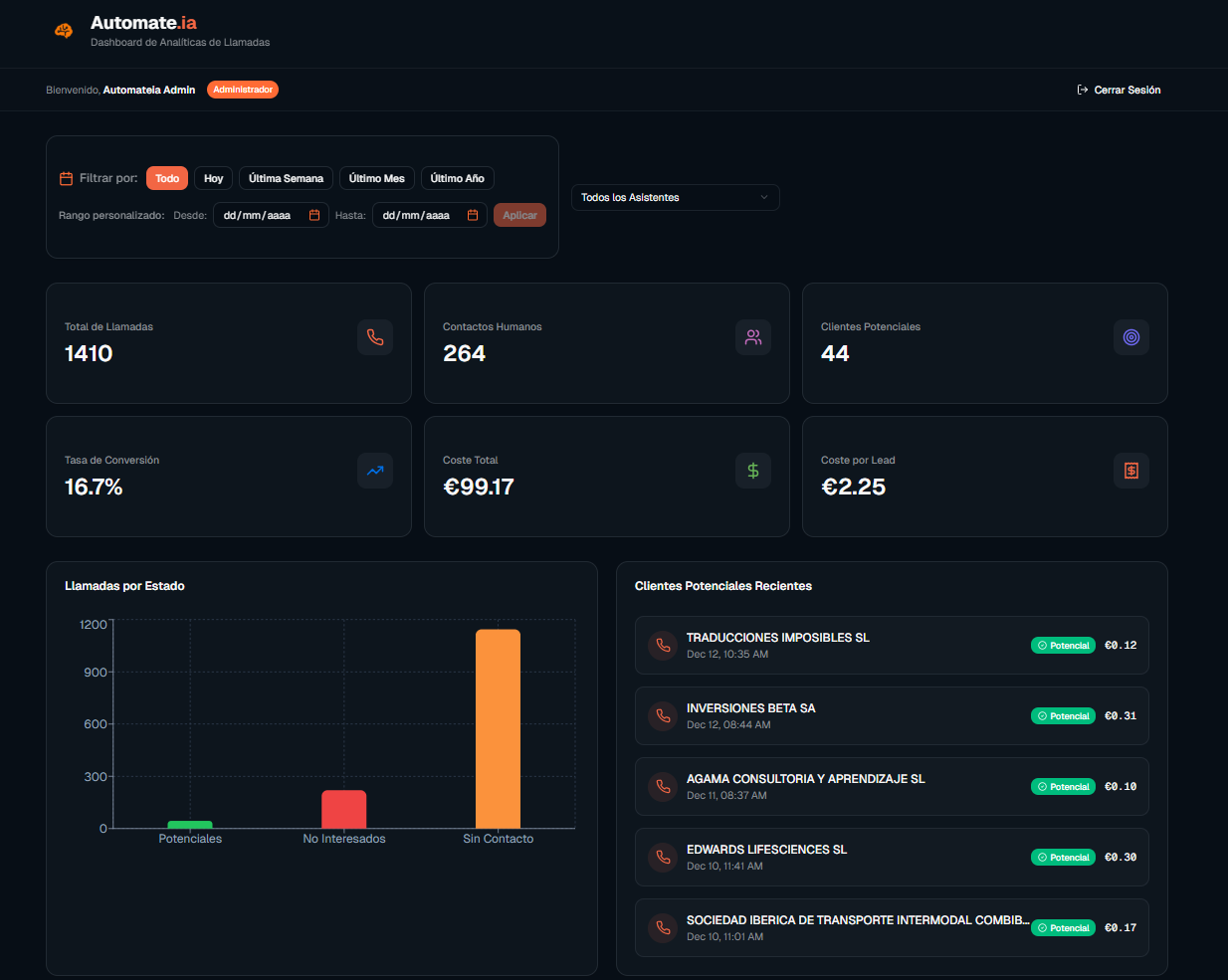1228x980 pixels.
Task: Click the trending chart icon on Tasa de Conversión
Action: 375,471
